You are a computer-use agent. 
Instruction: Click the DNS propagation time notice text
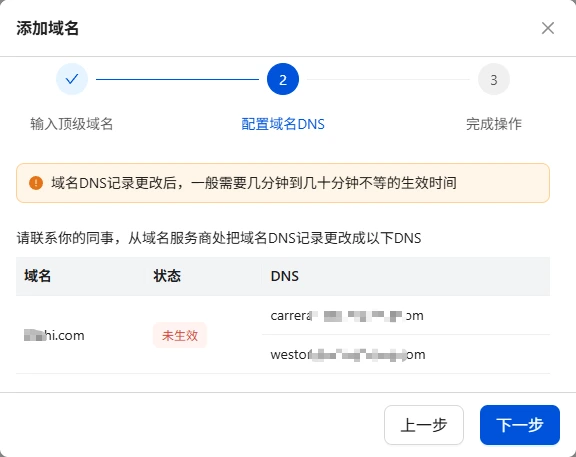coord(254,183)
